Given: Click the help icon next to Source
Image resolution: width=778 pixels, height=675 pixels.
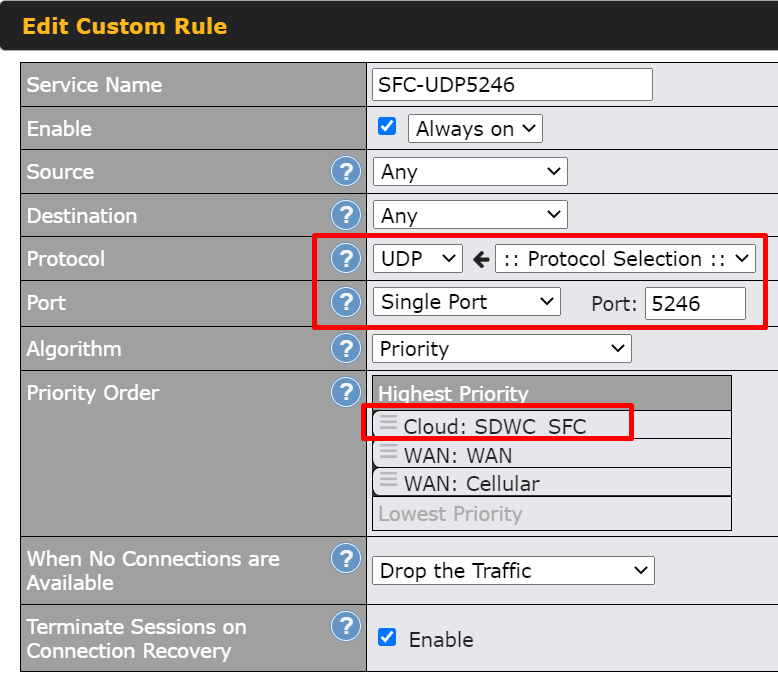Looking at the screenshot, I should coord(345,172).
